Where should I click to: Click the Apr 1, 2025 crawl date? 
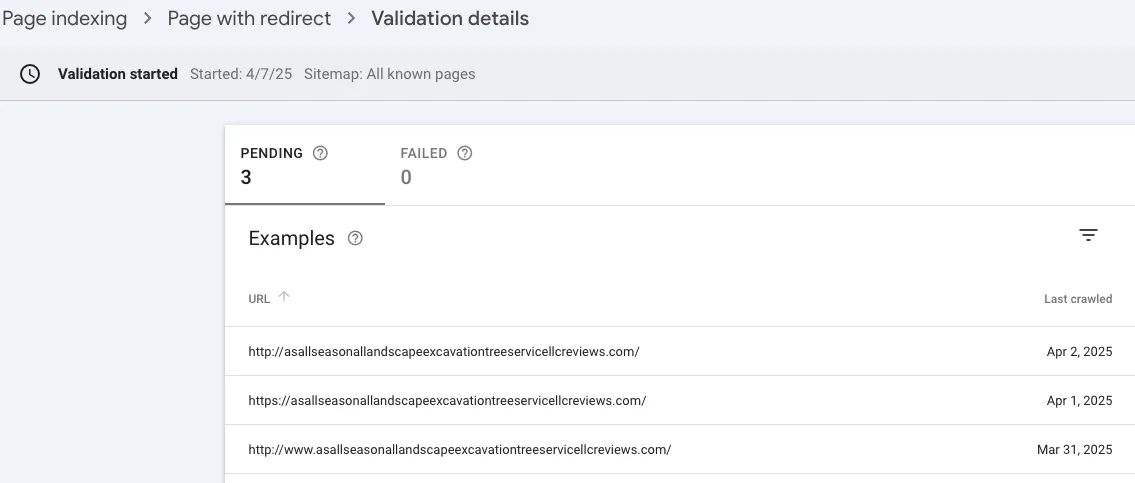point(1078,400)
